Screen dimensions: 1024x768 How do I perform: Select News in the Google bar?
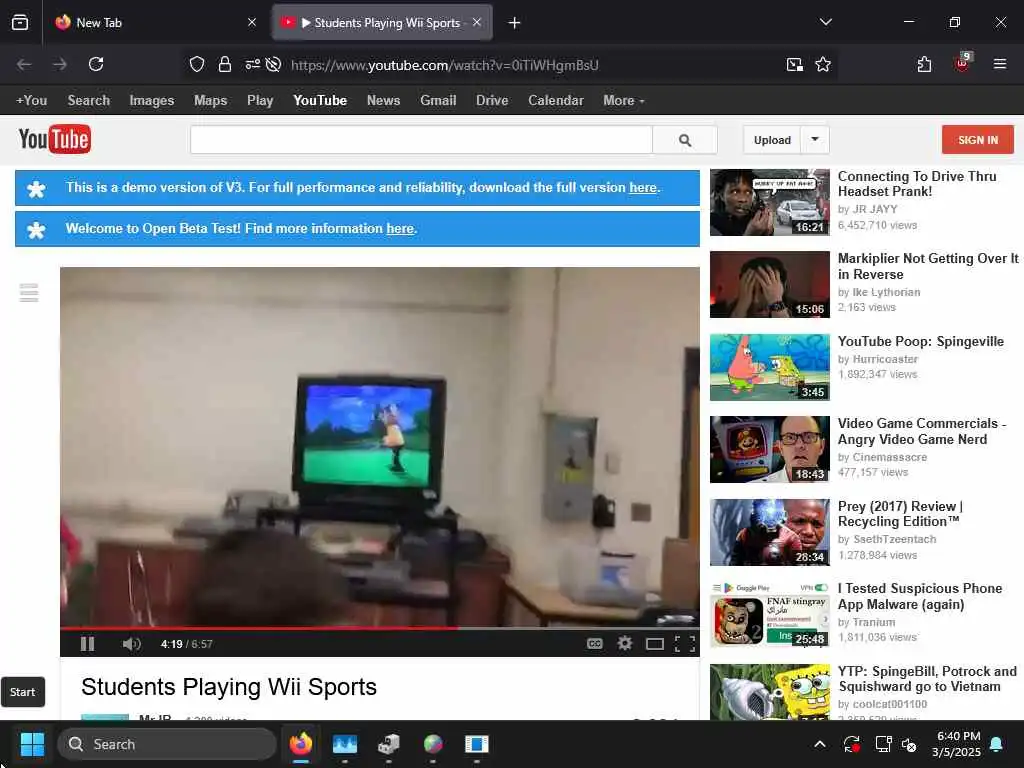[x=383, y=101]
